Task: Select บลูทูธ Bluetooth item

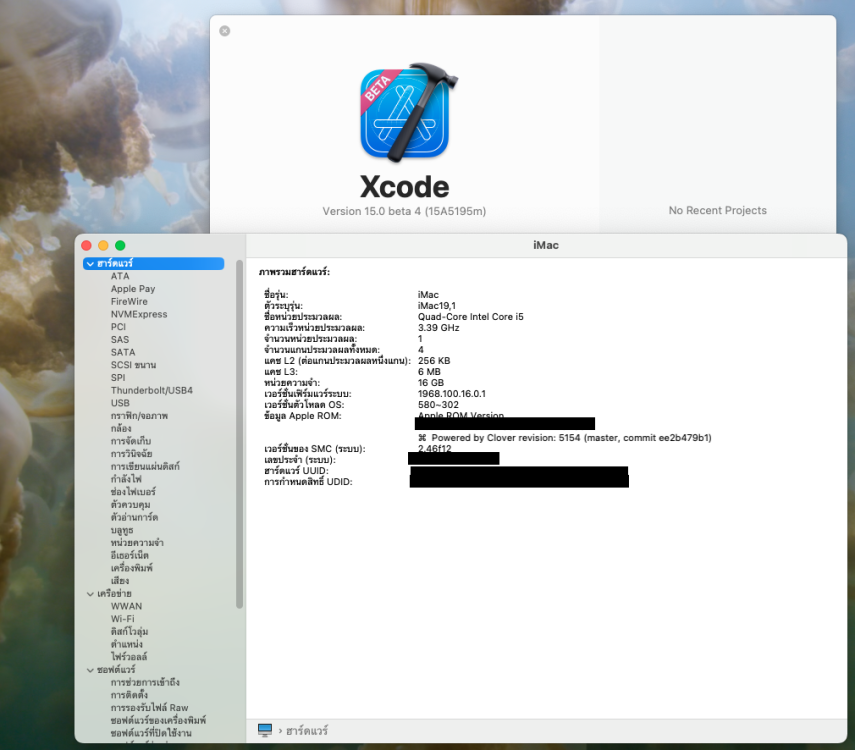Action: point(122,530)
